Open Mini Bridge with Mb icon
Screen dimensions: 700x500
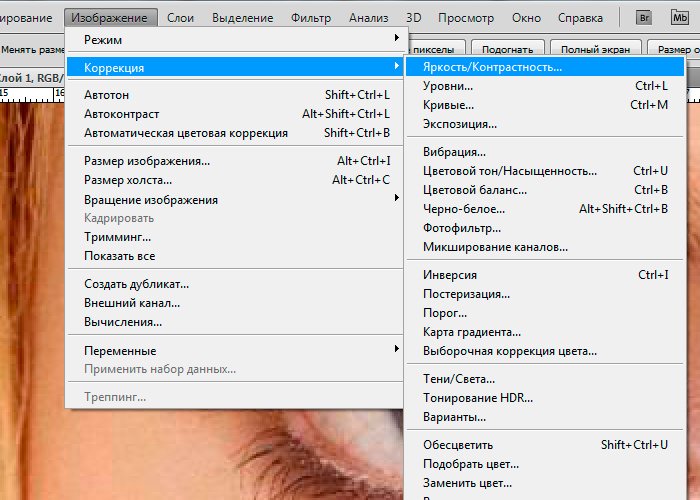[679, 18]
